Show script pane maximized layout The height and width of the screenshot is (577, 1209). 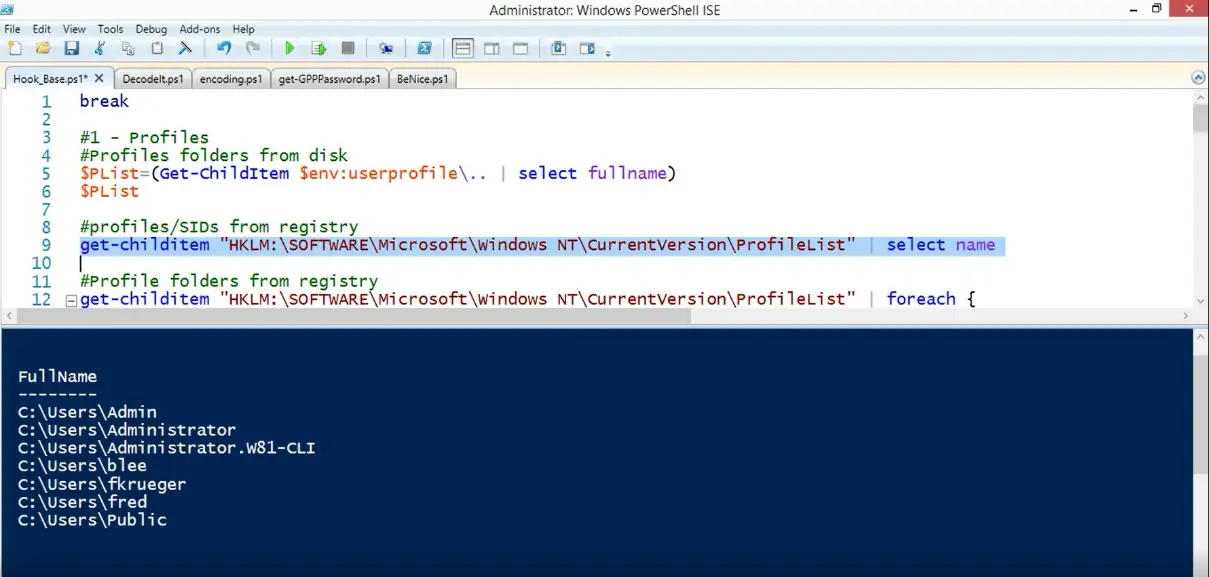(x=520, y=48)
